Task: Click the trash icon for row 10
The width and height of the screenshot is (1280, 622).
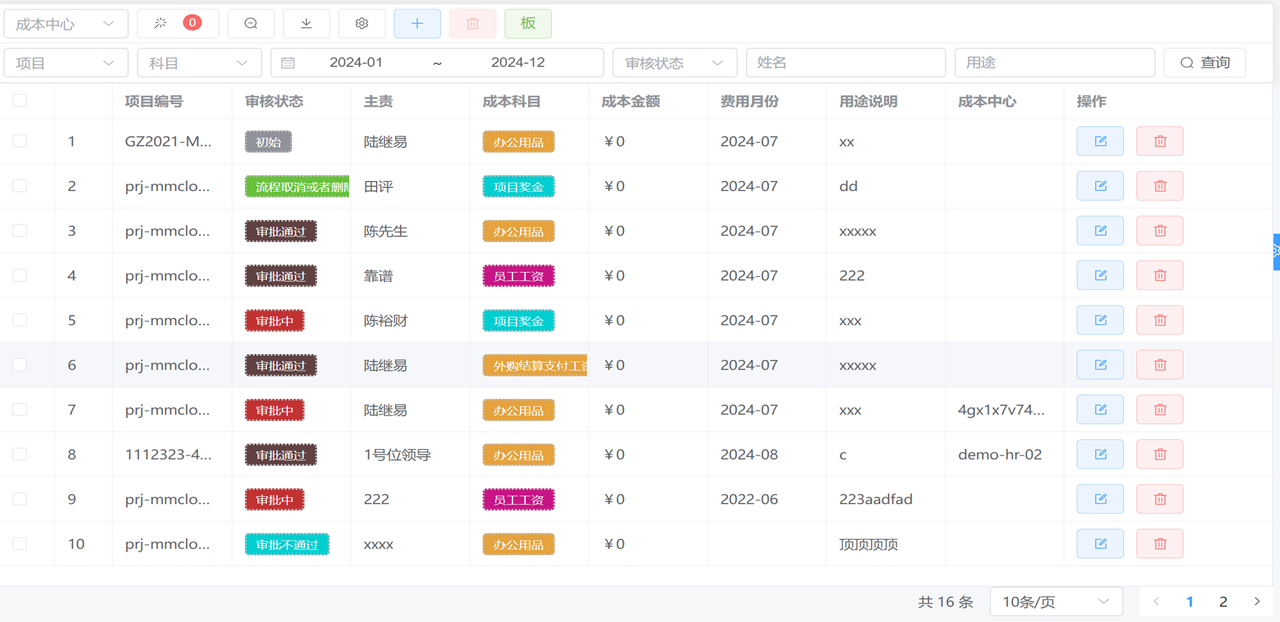Action: [1159, 544]
